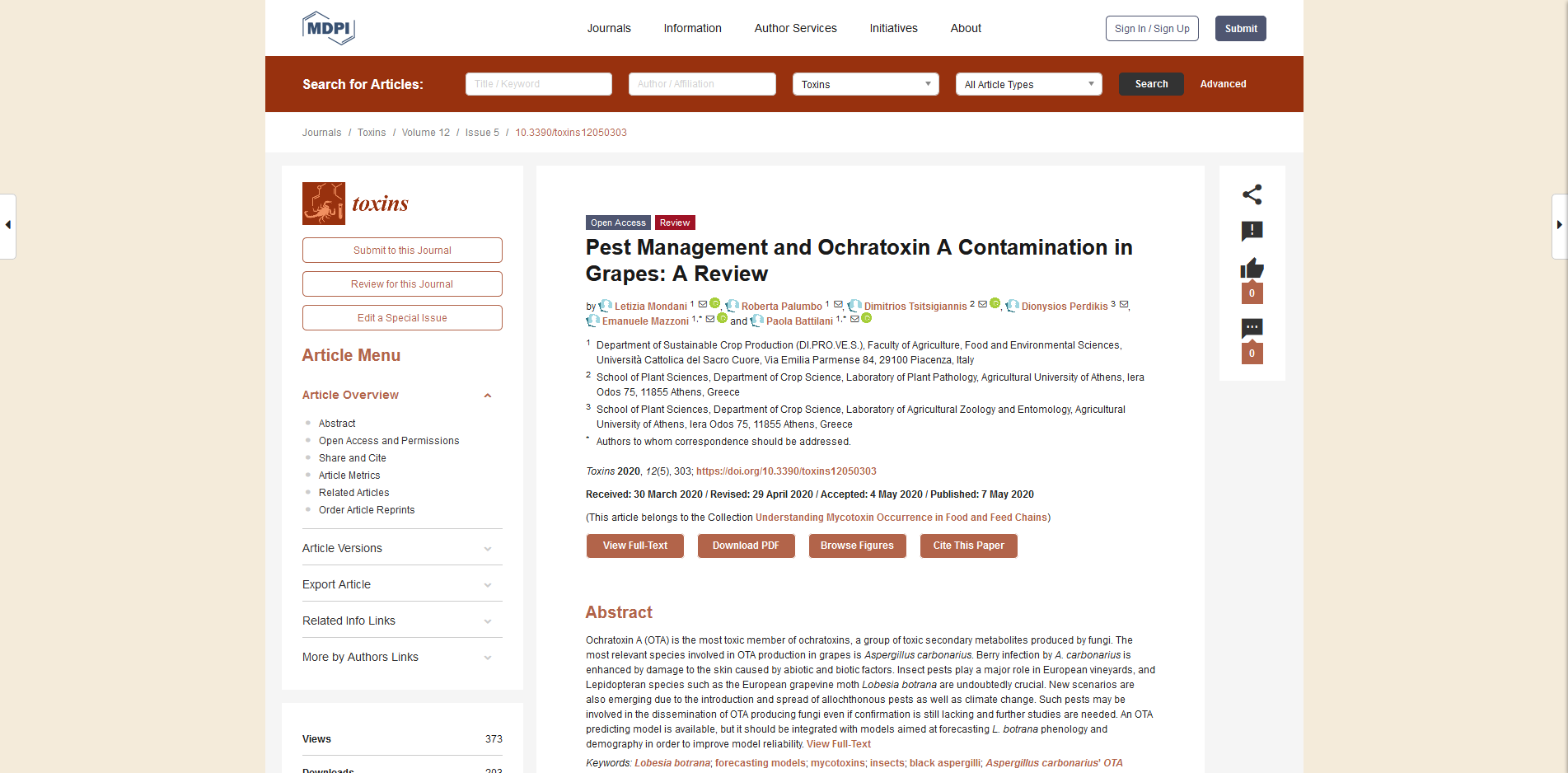Open the All Article Types dropdown
The width and height of the screenshot is (1568, 773).
point(1028,84)
